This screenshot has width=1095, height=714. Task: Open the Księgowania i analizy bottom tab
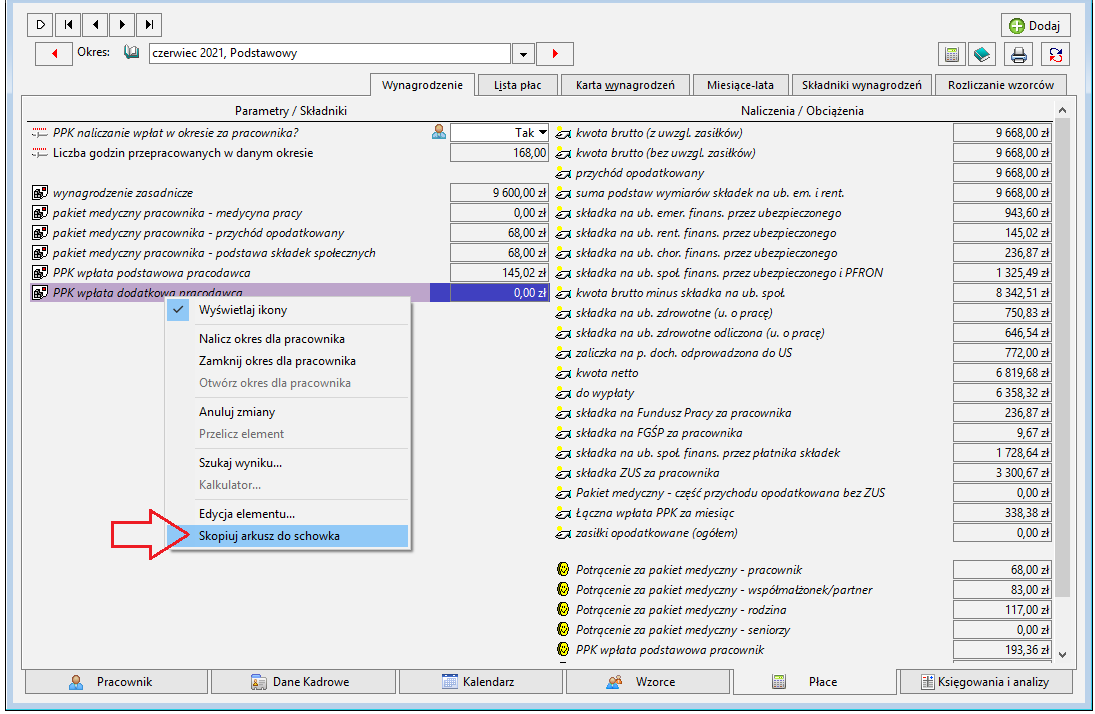tap(986, 682)
